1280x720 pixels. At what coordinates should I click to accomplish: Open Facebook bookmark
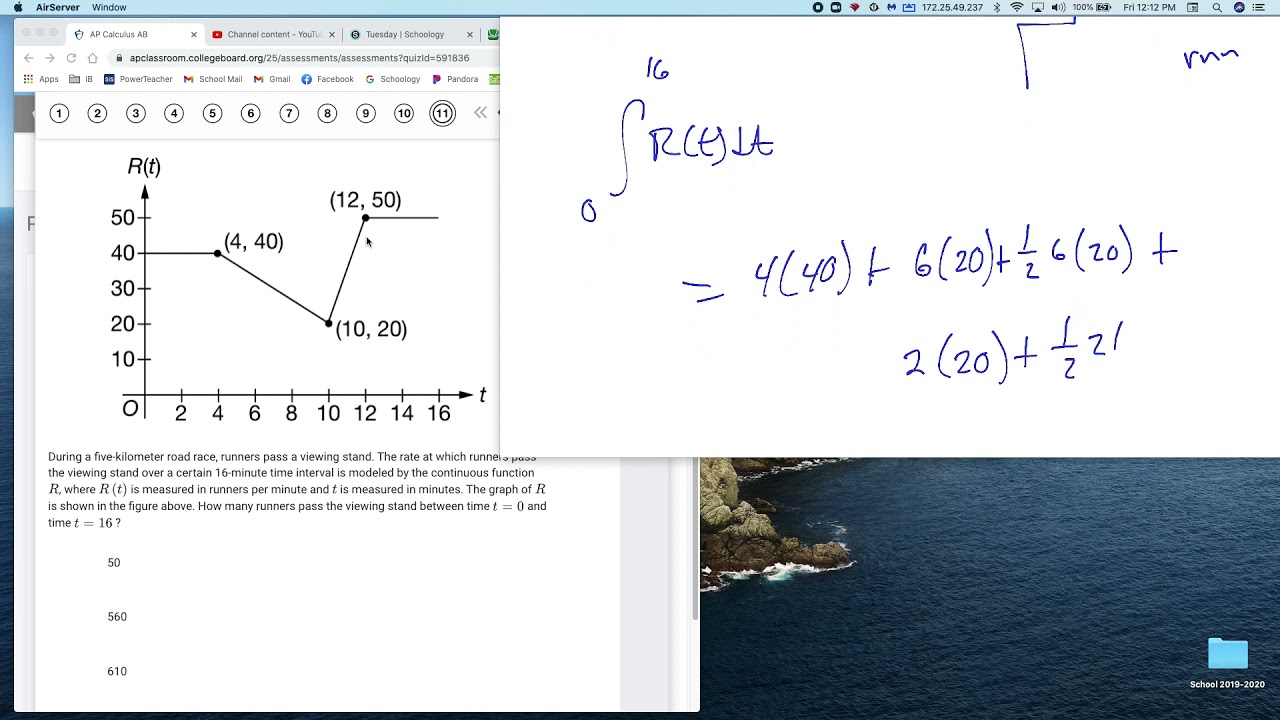328,79
